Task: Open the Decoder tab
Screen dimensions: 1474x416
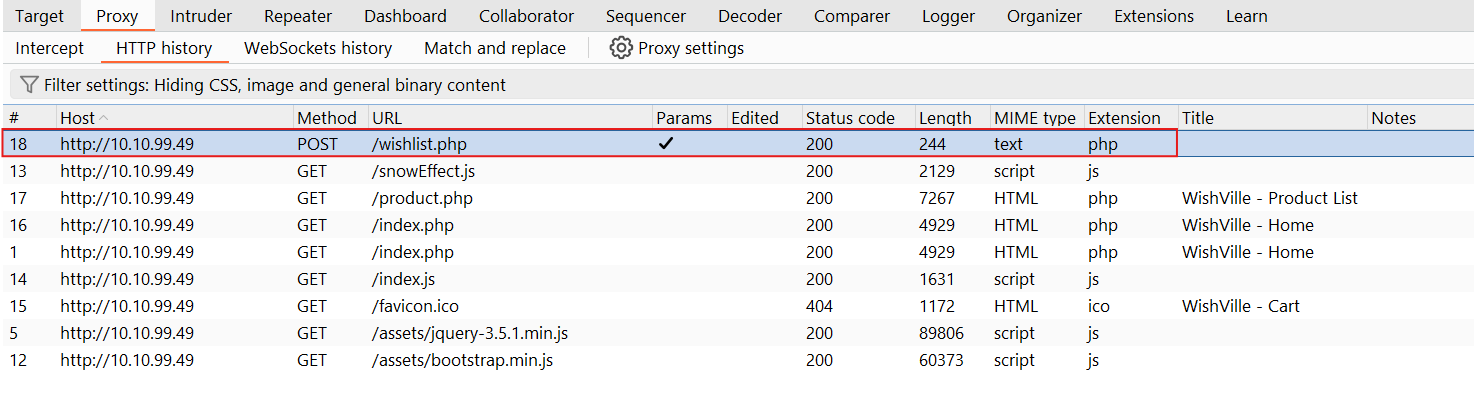Action: pyautogui.click(x=750, y=16)
